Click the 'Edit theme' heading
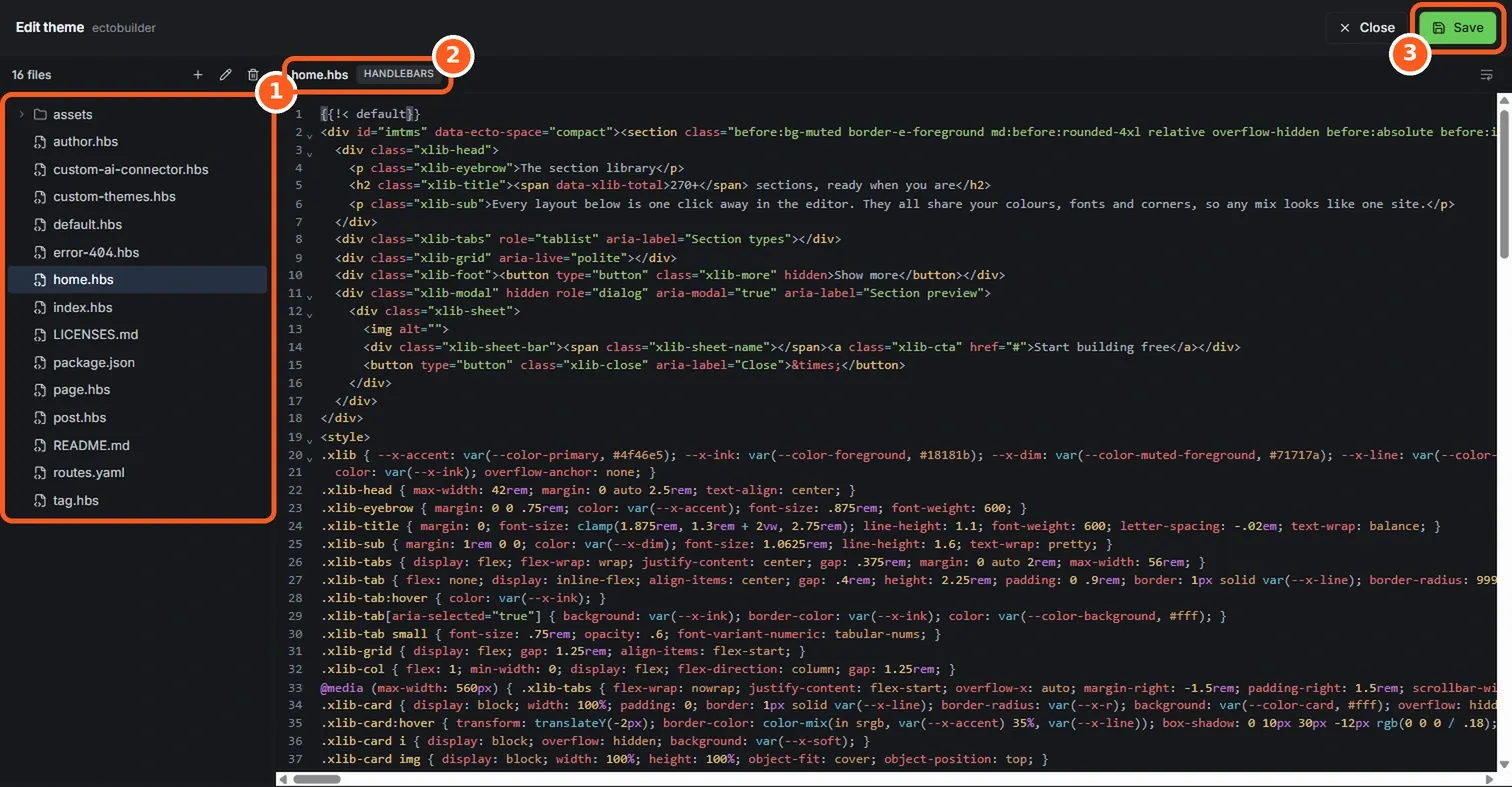The width and height of the screenshot is (1512, 787). tap(49, 27)
